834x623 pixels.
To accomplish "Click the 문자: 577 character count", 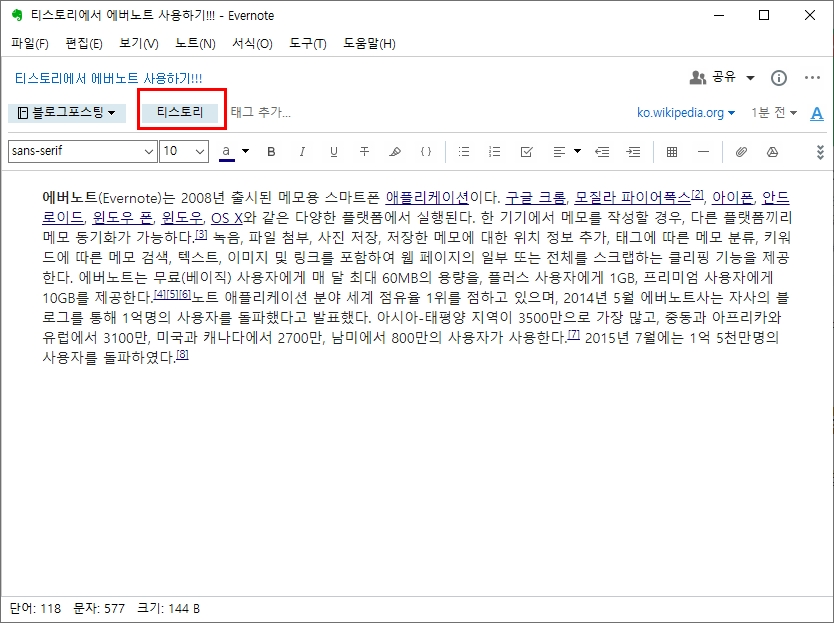I will click(99, 608).
